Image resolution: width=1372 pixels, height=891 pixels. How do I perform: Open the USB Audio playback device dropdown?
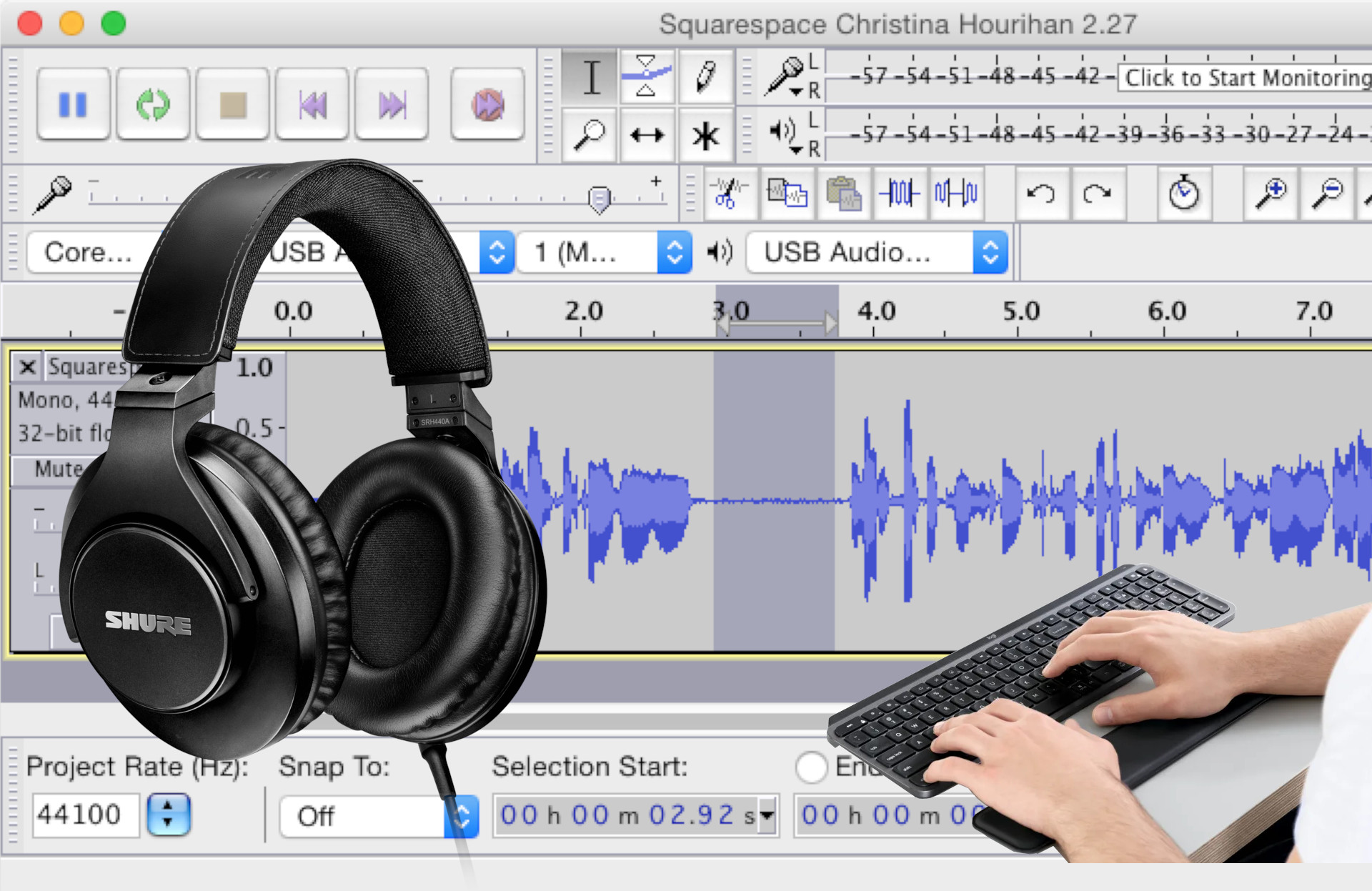tap(877, 252)
